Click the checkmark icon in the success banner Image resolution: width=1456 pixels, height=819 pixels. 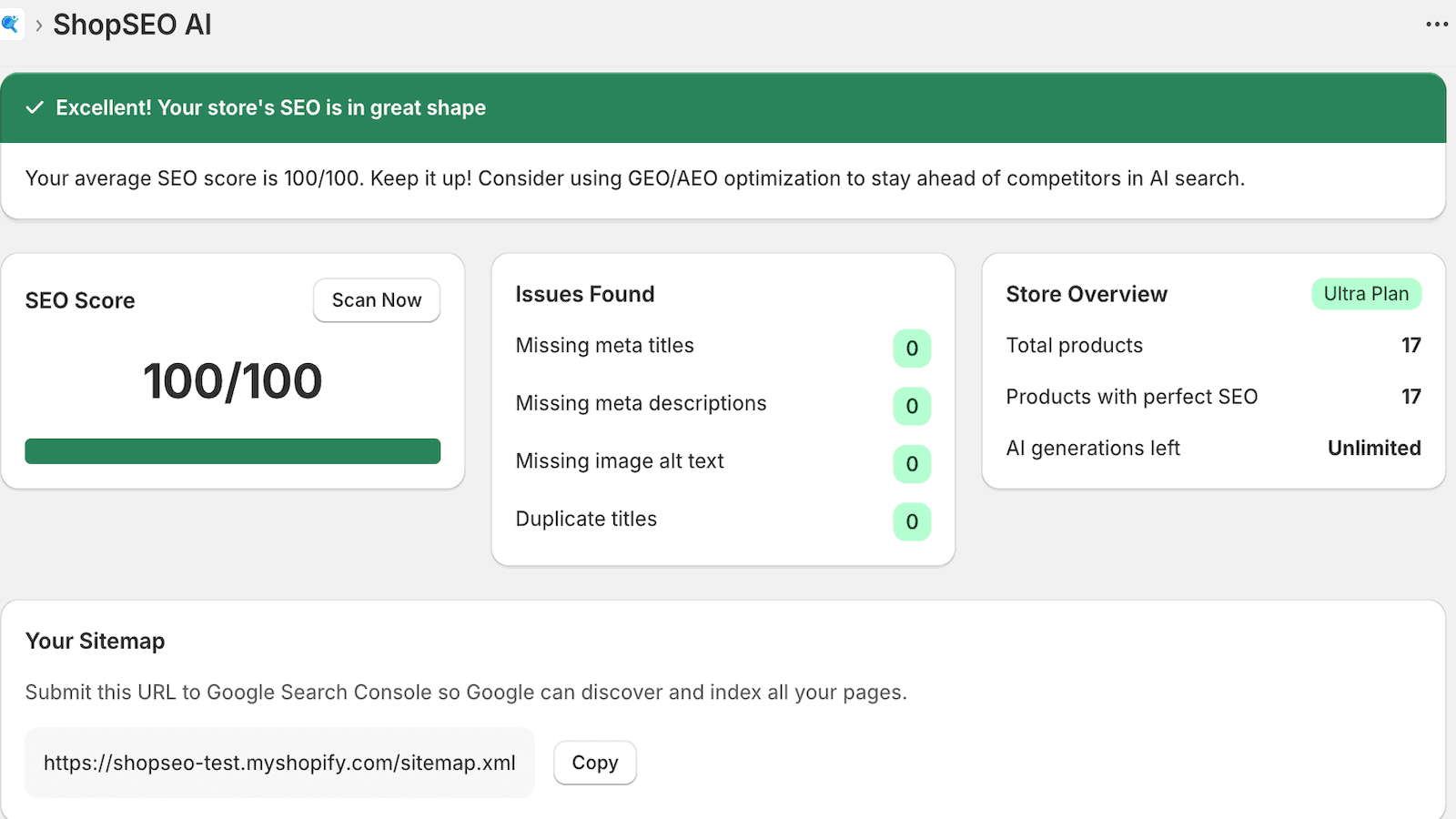tap(35, 107)
